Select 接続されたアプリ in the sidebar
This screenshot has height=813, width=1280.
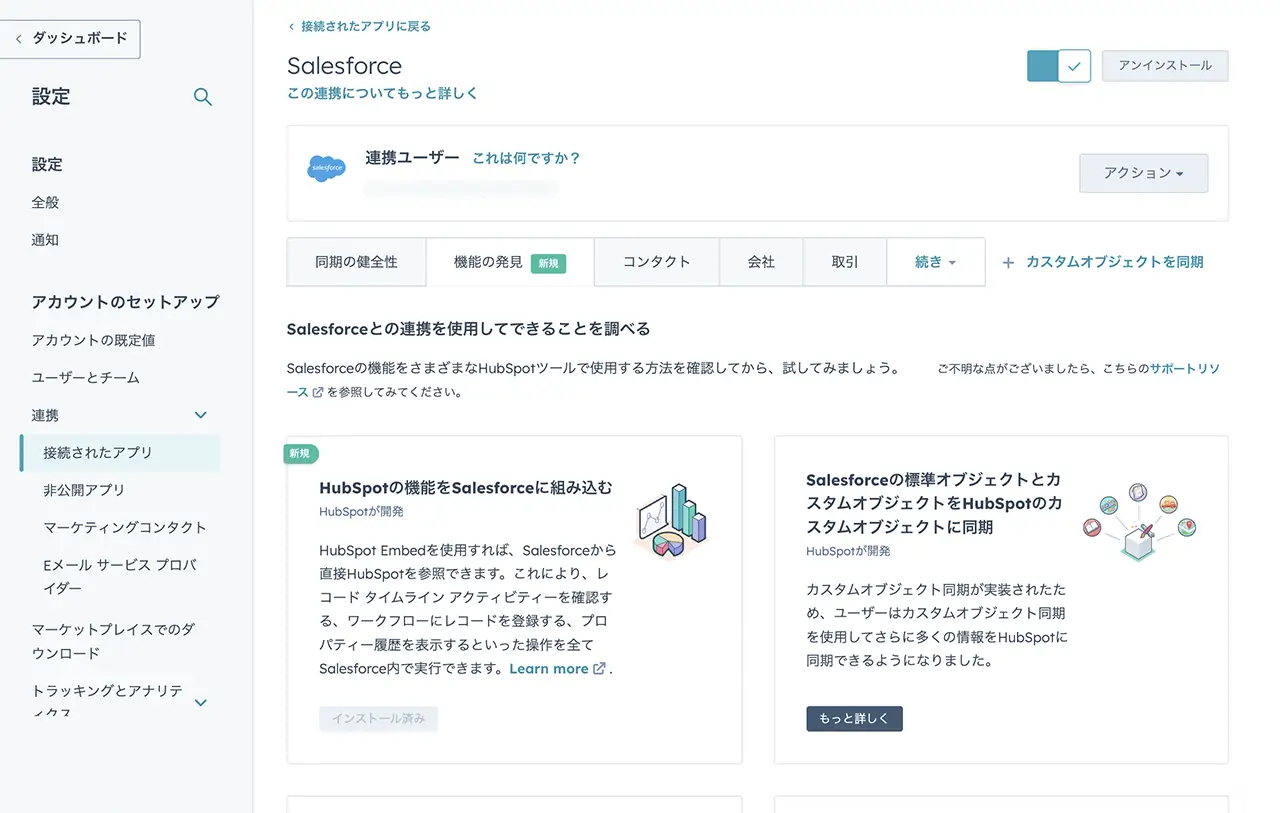point(120,453)
